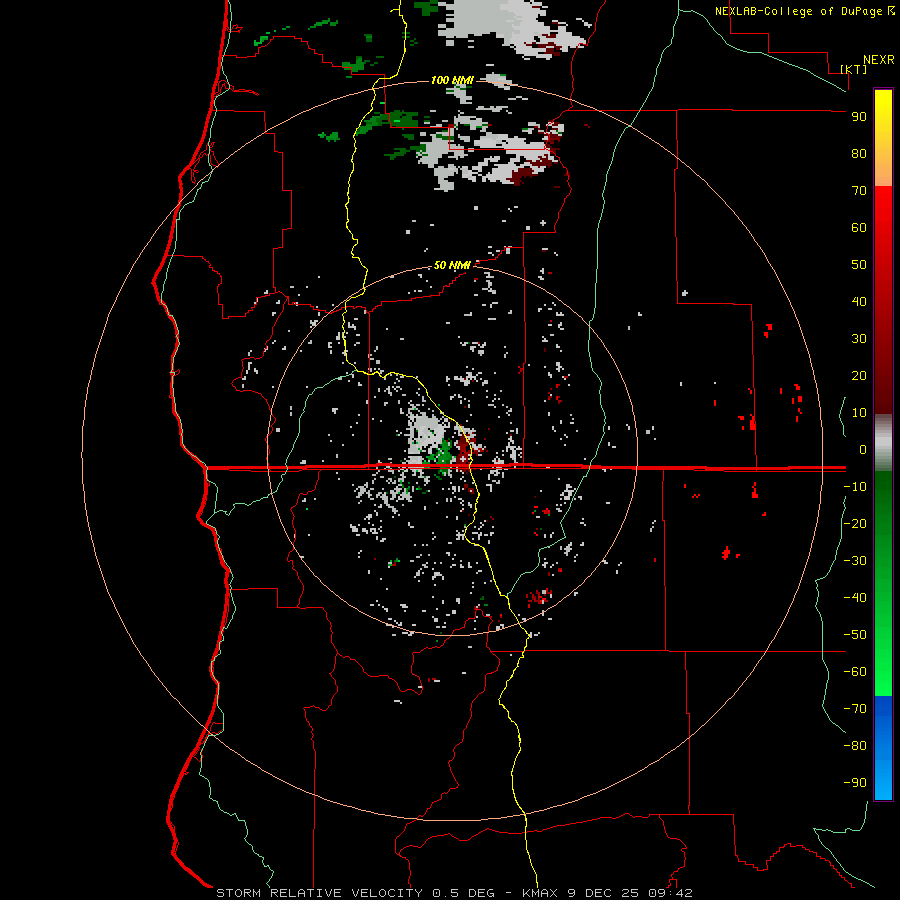
Task: Select the "-40" value on velocity scale
Action: (855, 598)
